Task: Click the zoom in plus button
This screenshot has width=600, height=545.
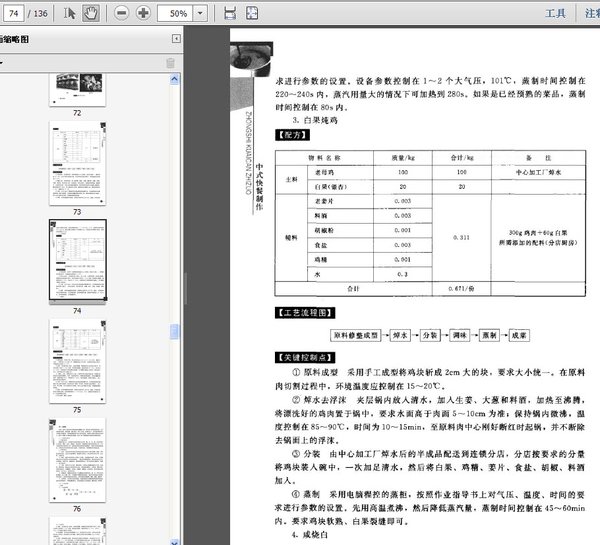Action: [144, 13]
